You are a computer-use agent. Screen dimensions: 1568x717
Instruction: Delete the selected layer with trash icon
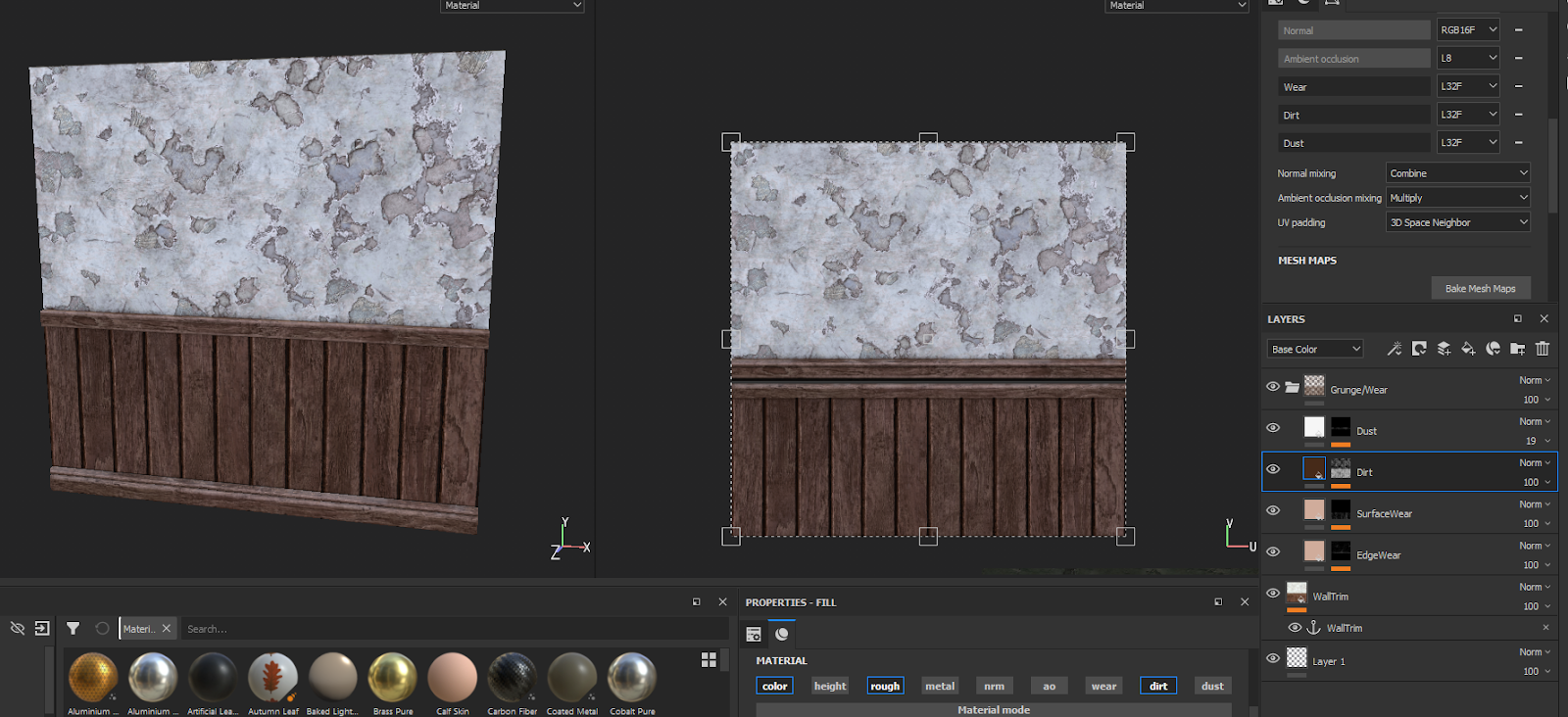point(1543,349)
